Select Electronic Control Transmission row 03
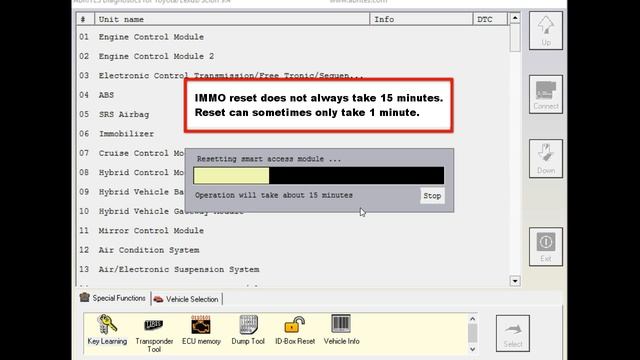 click(x=292, y=76)
